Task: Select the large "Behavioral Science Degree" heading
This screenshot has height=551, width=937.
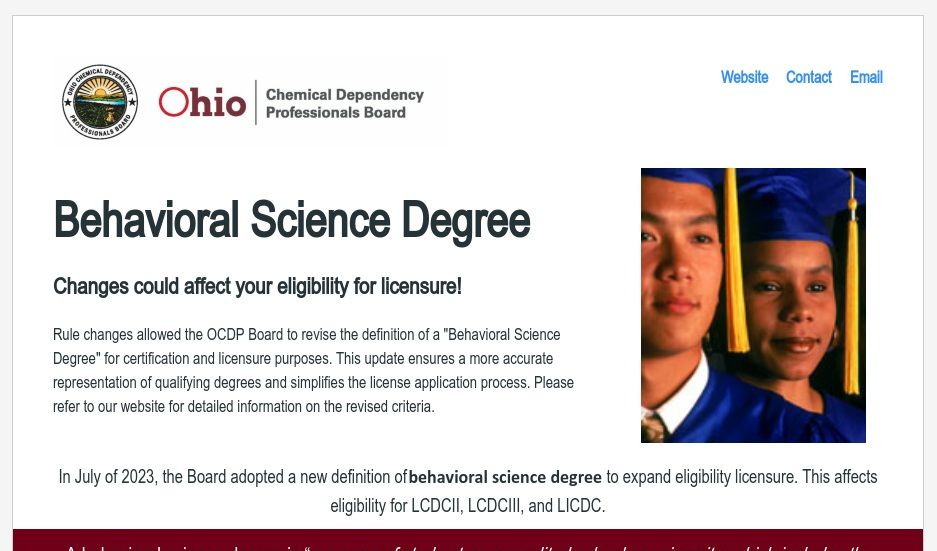Action: (291, 220)
